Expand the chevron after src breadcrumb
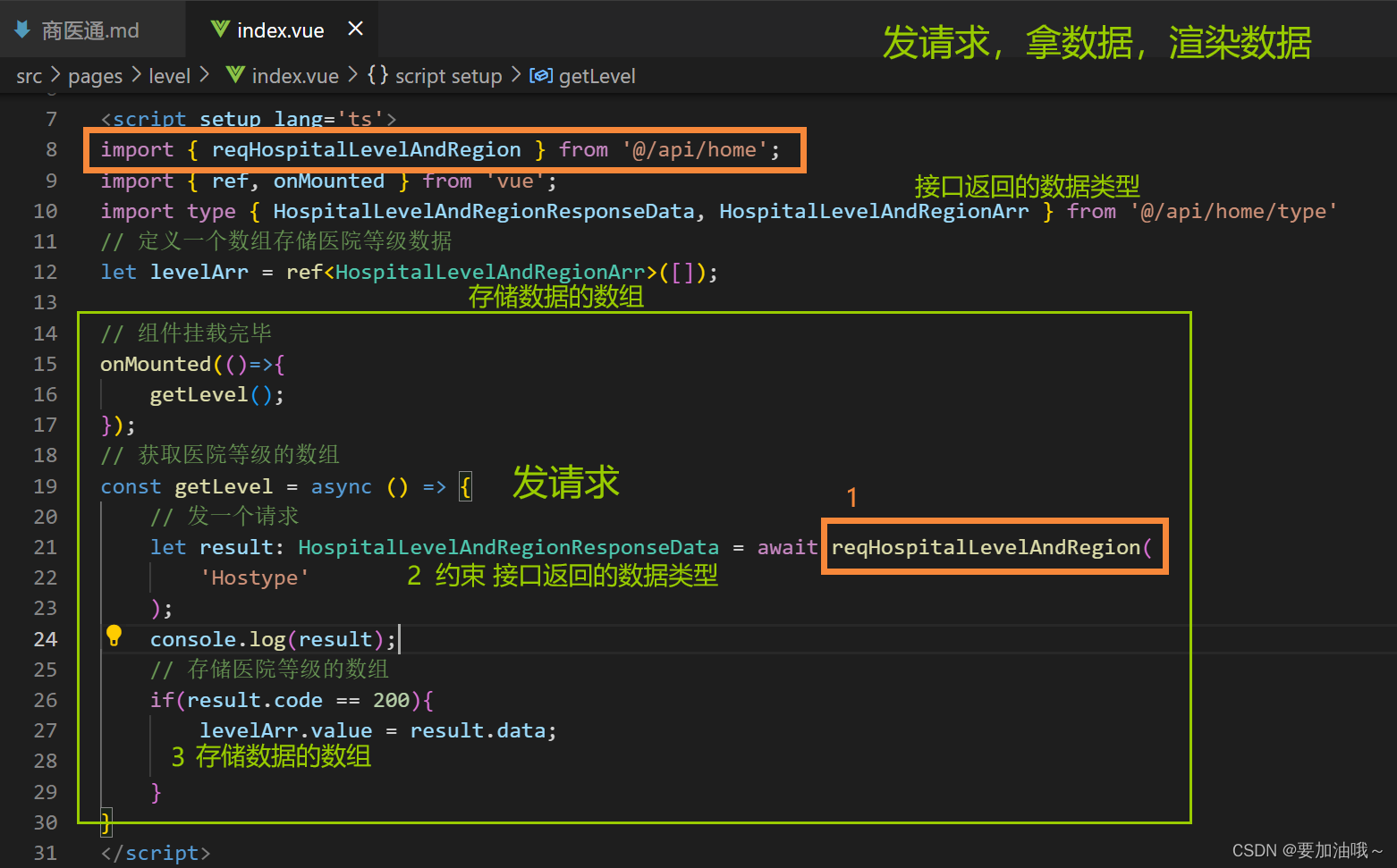The width and height of the screenshot is (1397, 868). click(55, 76)
